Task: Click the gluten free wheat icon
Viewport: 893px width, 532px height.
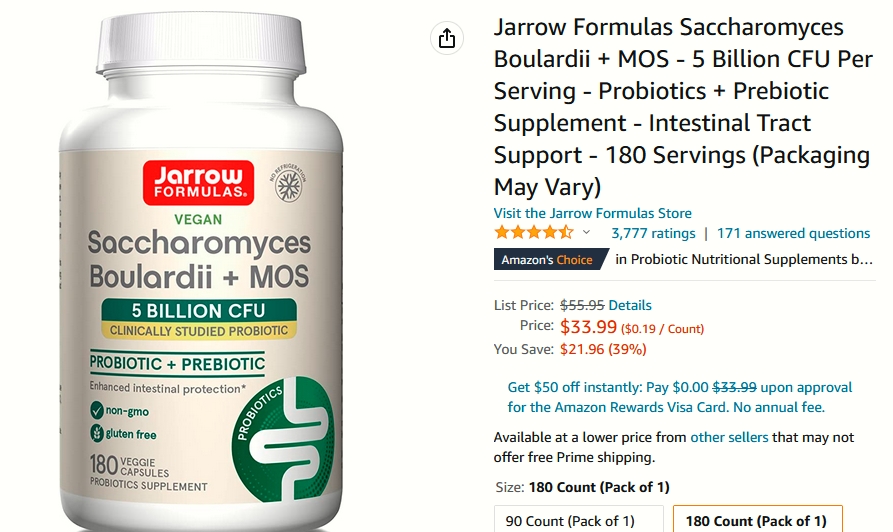Action: [97, 433]
